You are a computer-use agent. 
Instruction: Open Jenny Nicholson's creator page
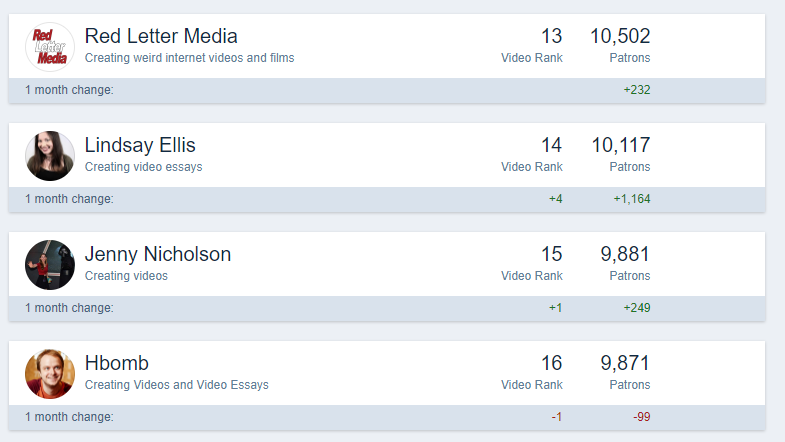click(158, 254)
